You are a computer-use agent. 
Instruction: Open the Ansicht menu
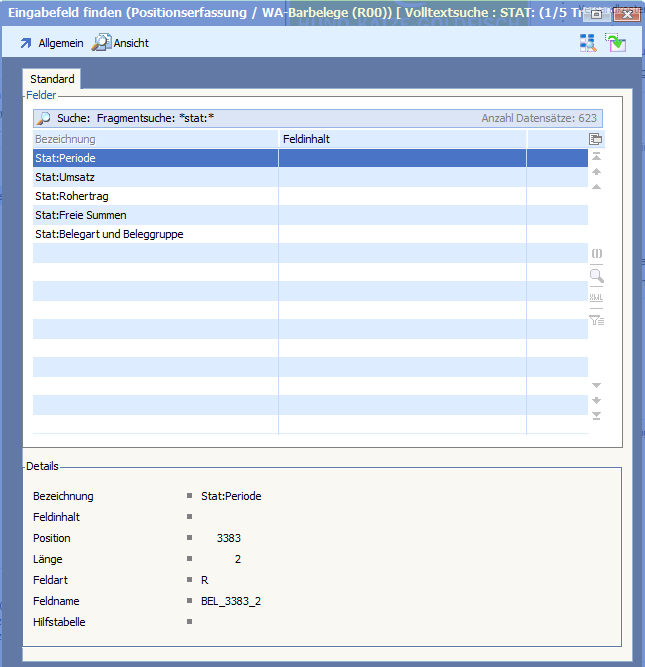[120, 43]
